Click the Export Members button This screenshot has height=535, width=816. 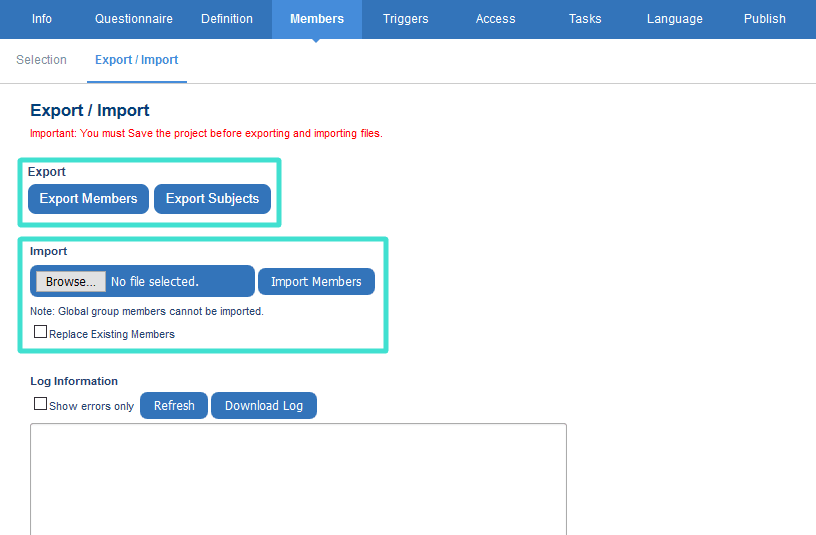[89, 199]
